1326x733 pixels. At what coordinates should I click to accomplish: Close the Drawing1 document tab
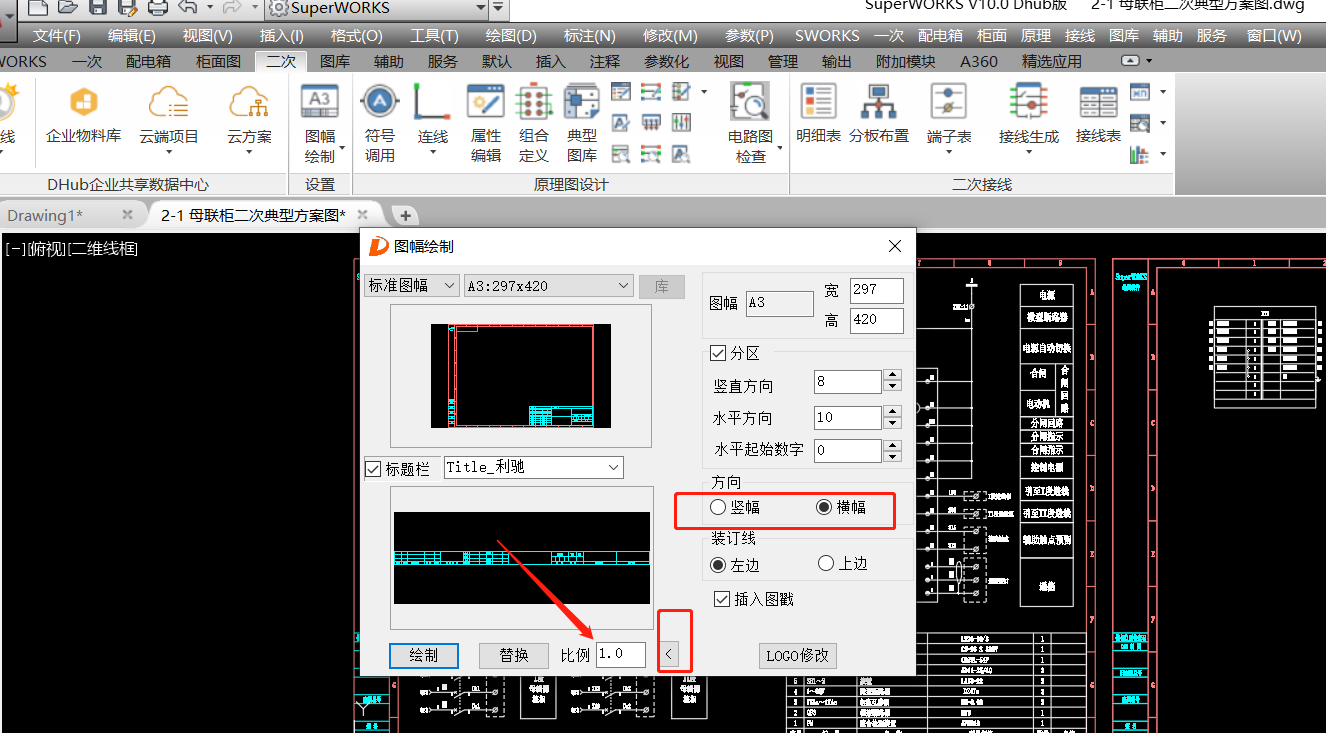click(x=127, y=214)
